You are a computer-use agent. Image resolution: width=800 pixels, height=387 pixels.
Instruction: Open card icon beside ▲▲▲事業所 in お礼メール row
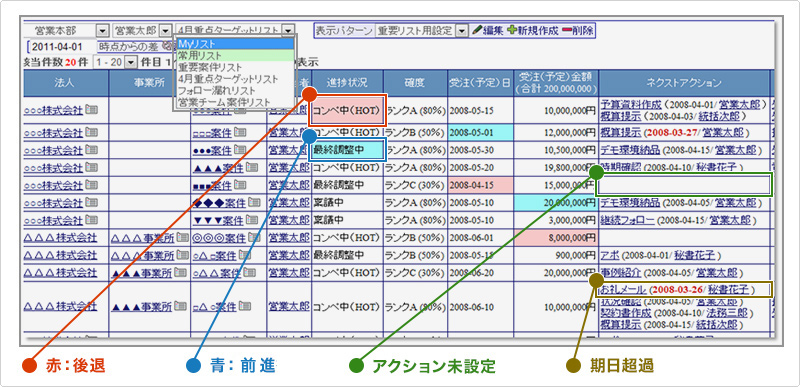[x=180, y=306]
